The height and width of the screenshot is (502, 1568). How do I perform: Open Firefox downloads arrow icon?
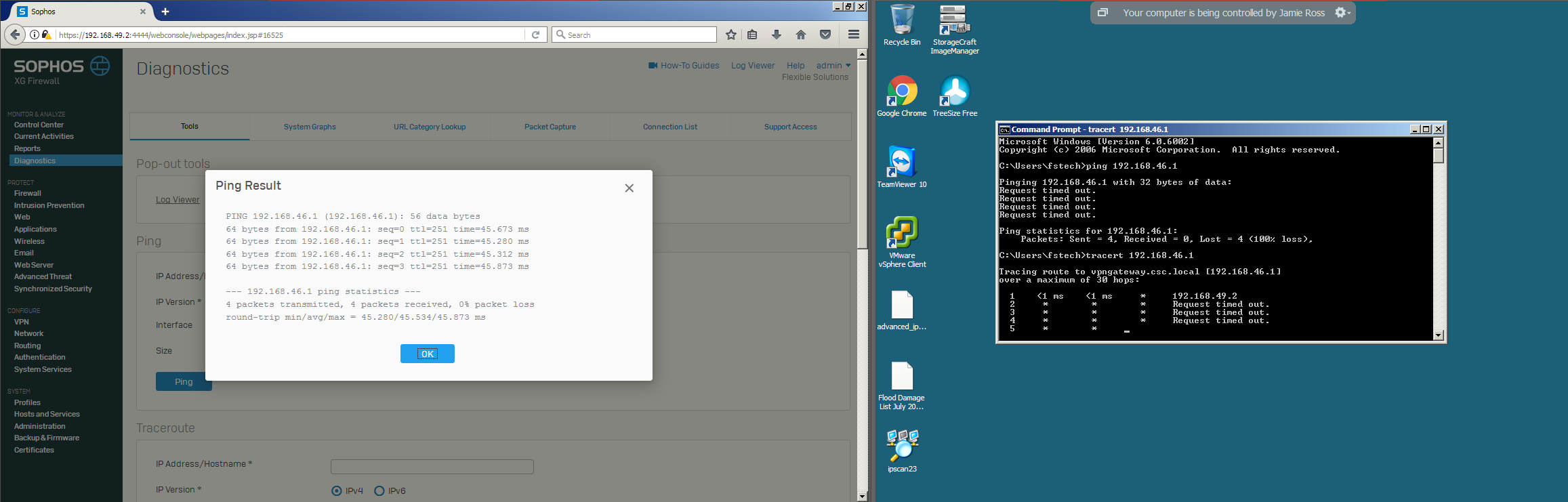[x=777, y=35]
